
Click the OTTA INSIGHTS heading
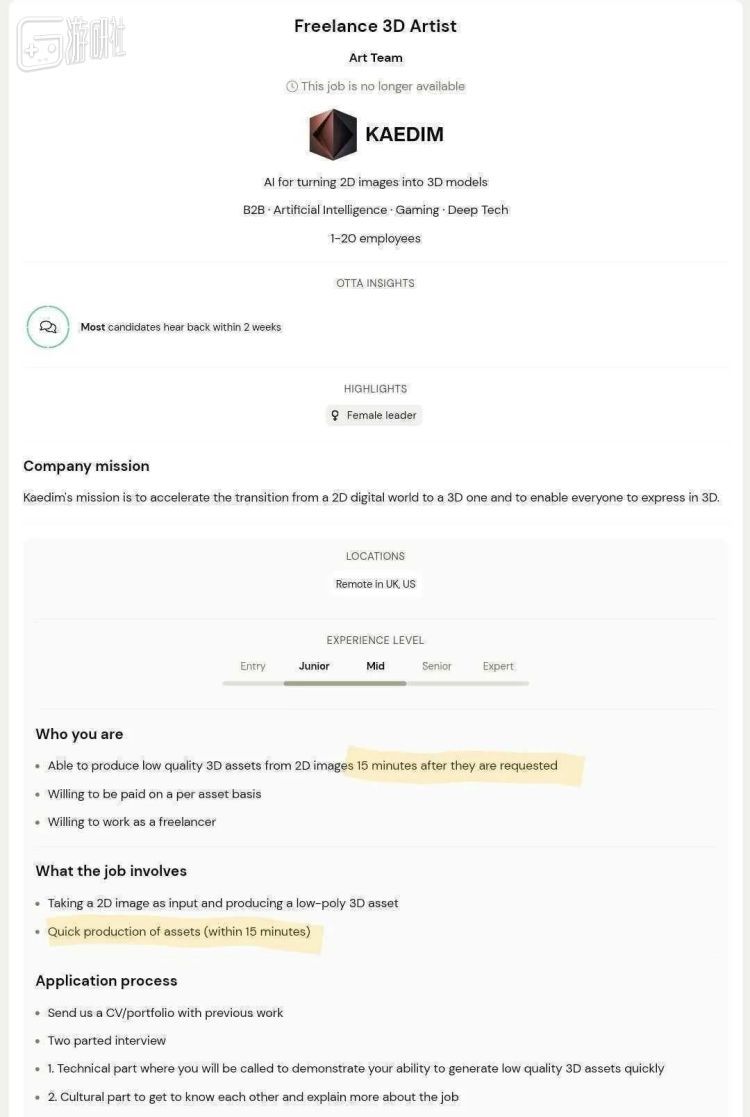375,284
